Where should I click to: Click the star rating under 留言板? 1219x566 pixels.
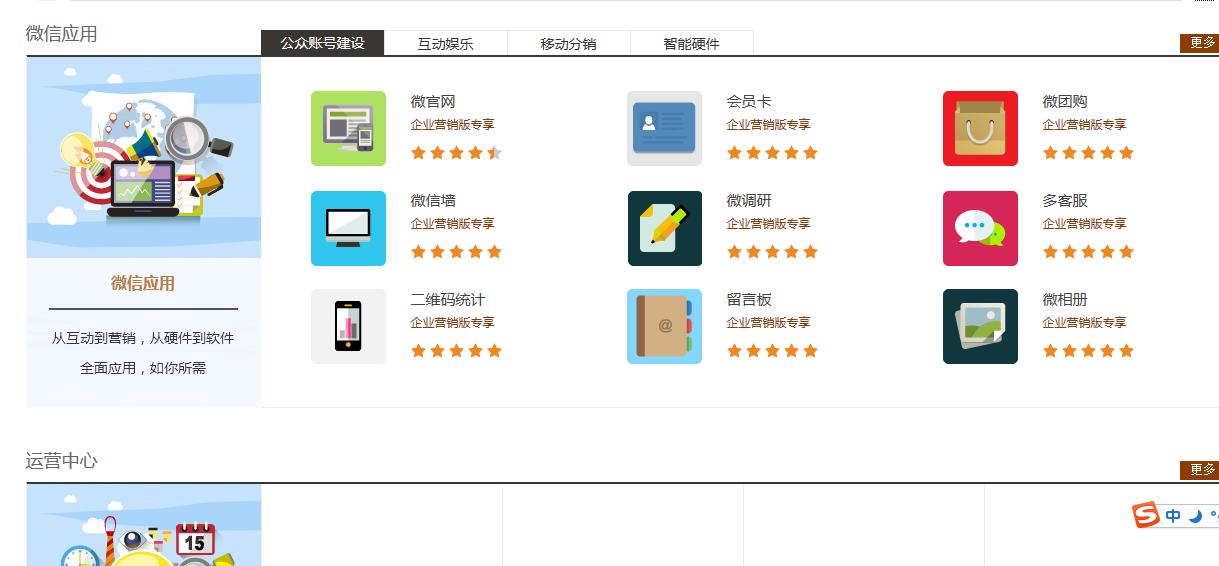tap(772, 351)
